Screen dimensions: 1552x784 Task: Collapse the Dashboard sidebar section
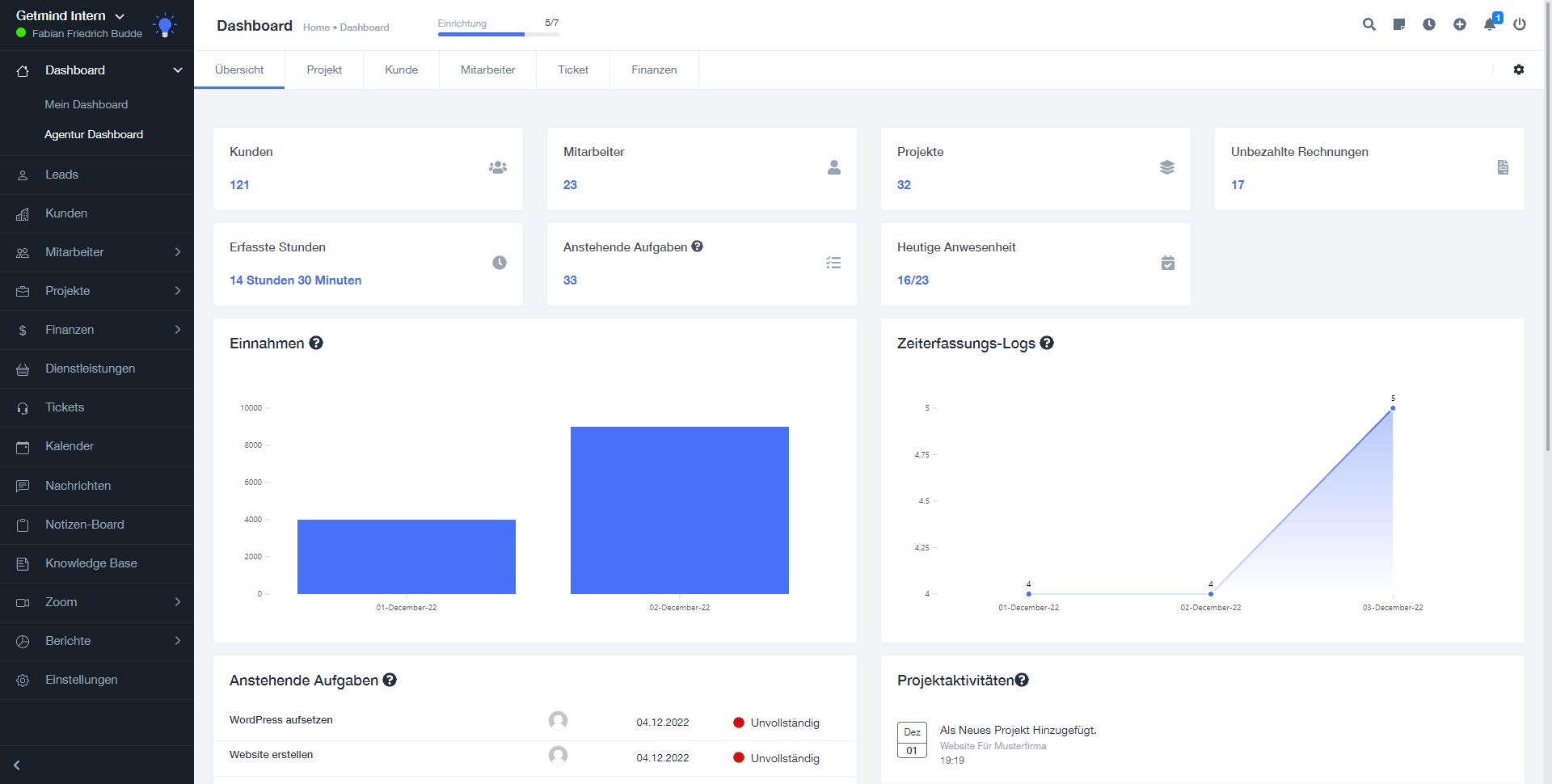(177, 70)
